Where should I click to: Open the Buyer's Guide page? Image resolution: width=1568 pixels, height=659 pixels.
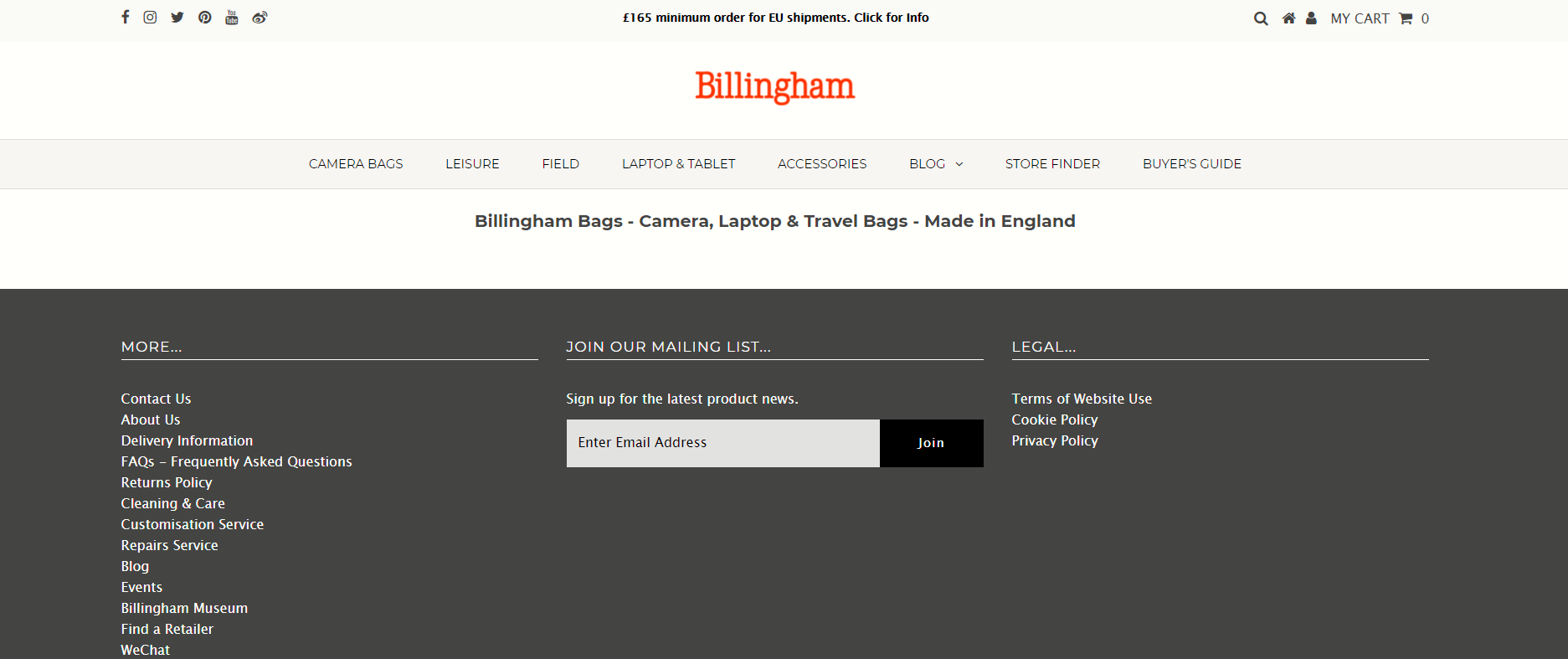1192,164
